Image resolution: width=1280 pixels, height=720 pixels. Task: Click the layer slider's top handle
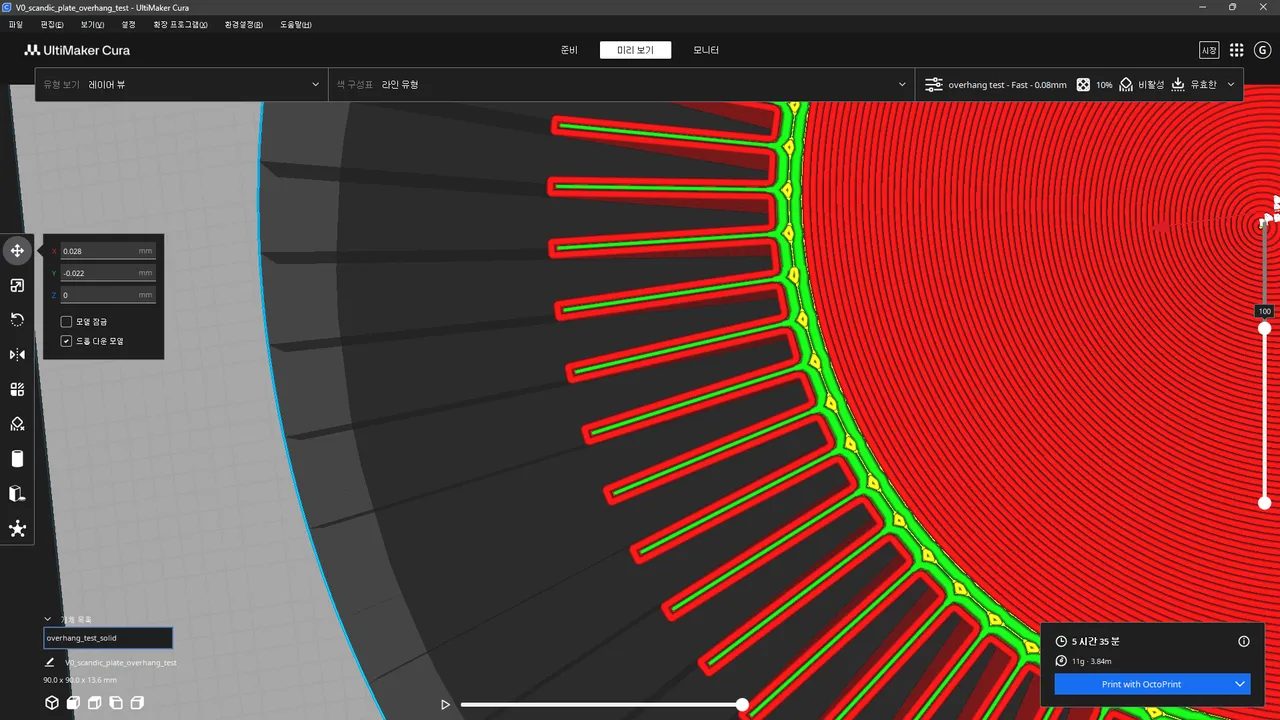tap(1264, 329)
